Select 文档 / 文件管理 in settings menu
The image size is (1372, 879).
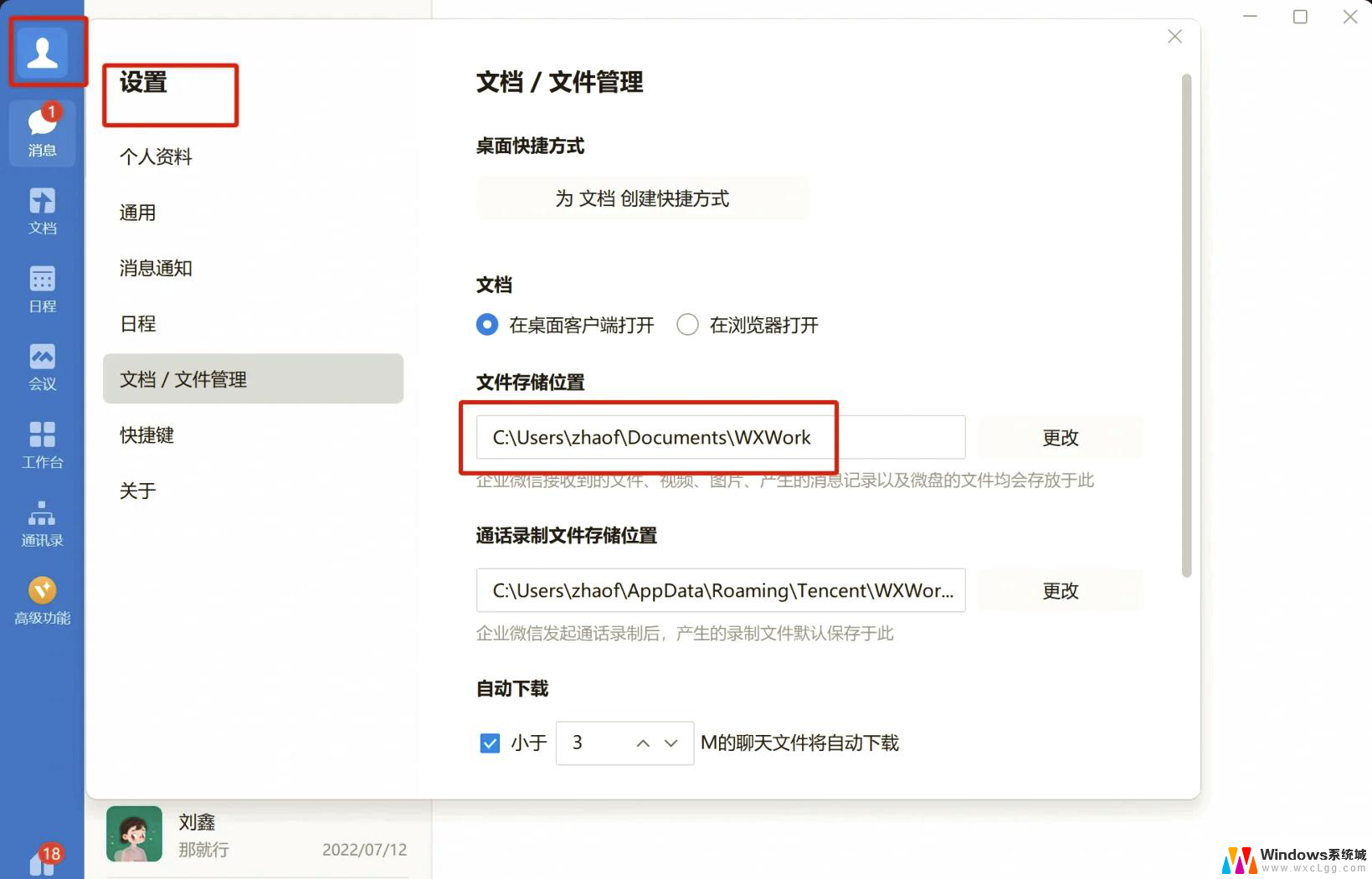pos(253,379)
